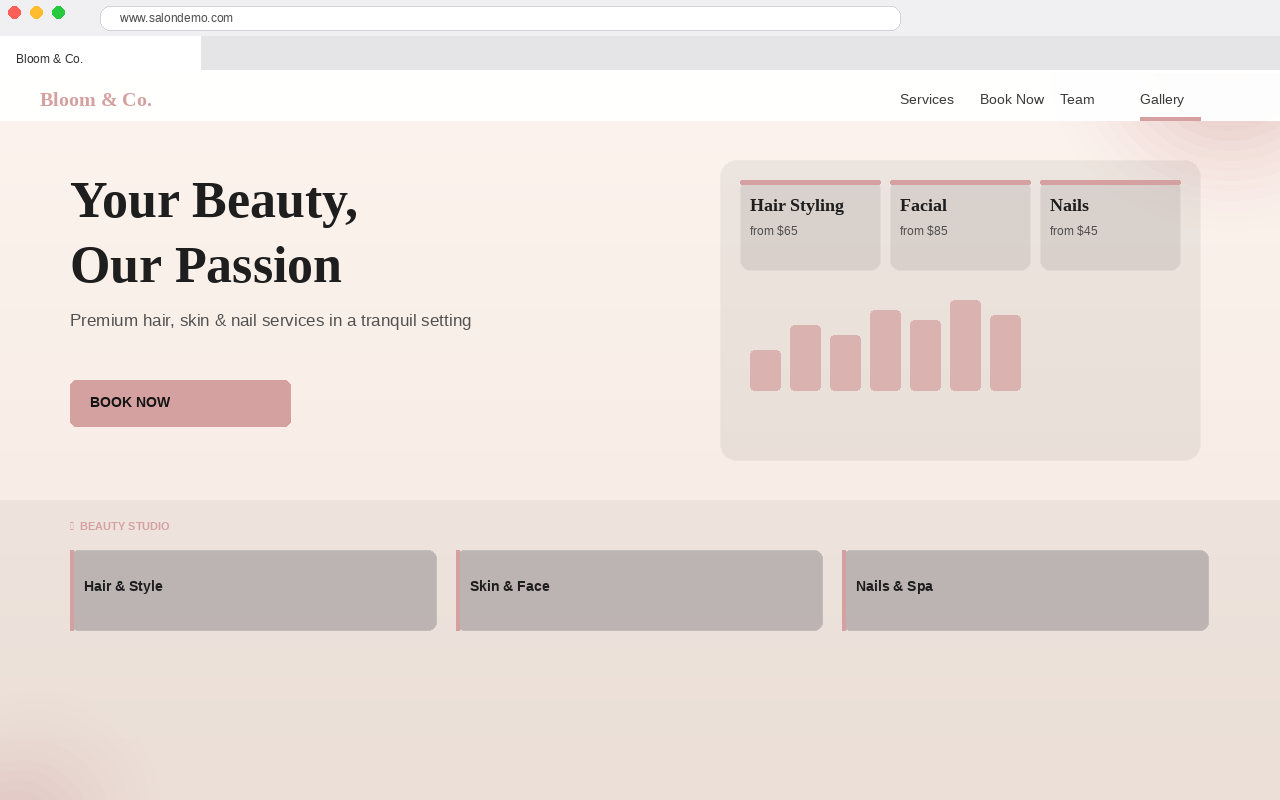The image size is (1280, 800).
Task: Go to the Team page link
Action: (x=1077, y=99)
